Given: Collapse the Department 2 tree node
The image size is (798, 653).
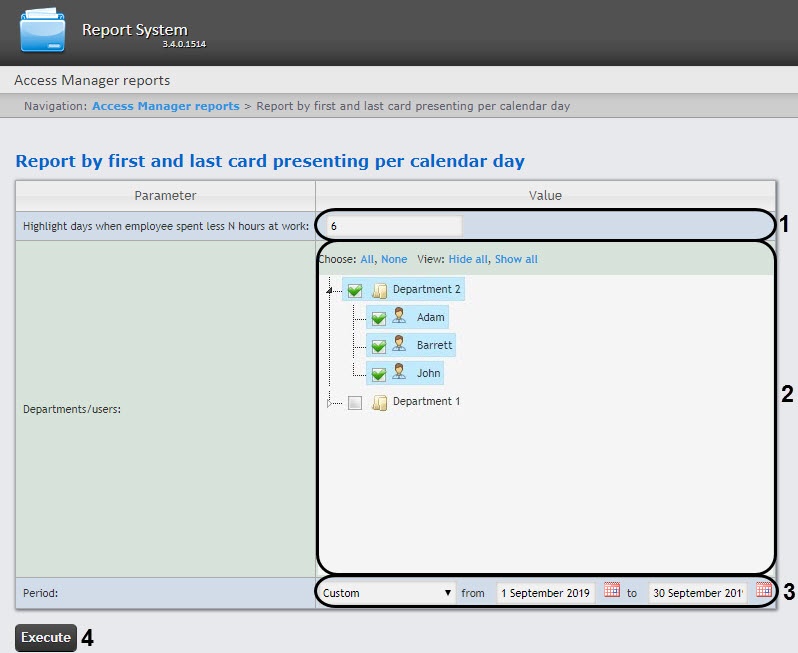Looking at the screenshot, I should [x=329, y=290].
